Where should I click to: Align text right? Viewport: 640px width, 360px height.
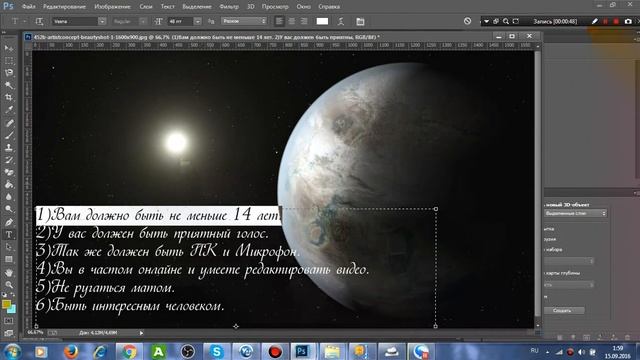point(304,21)
